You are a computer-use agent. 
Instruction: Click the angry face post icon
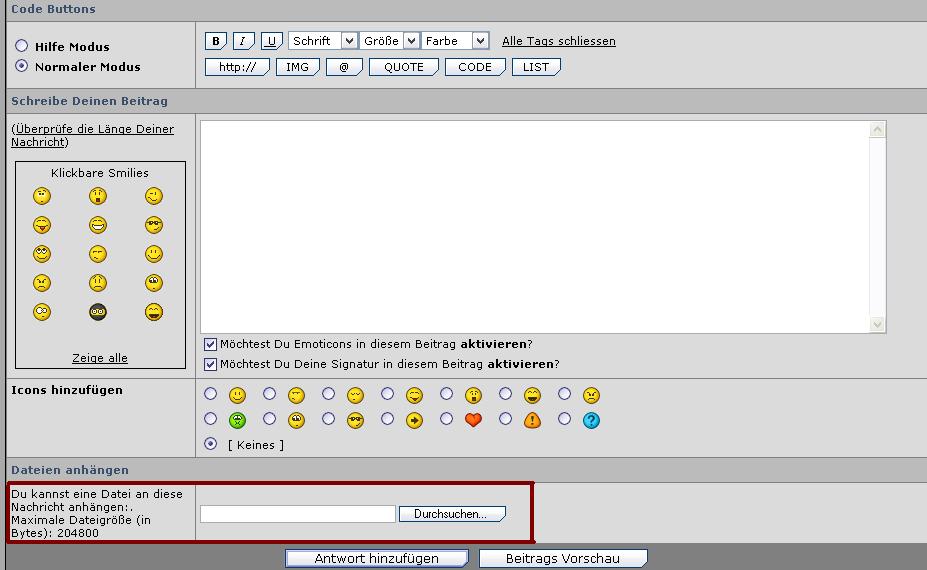pos(591,395)
